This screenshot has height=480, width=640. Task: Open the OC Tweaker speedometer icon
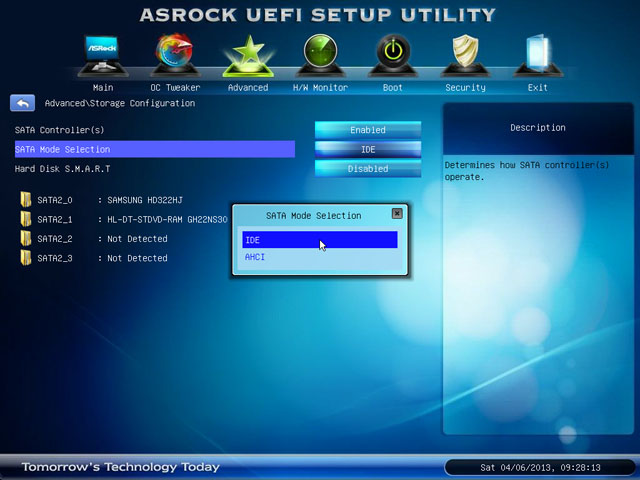(175, 56)
